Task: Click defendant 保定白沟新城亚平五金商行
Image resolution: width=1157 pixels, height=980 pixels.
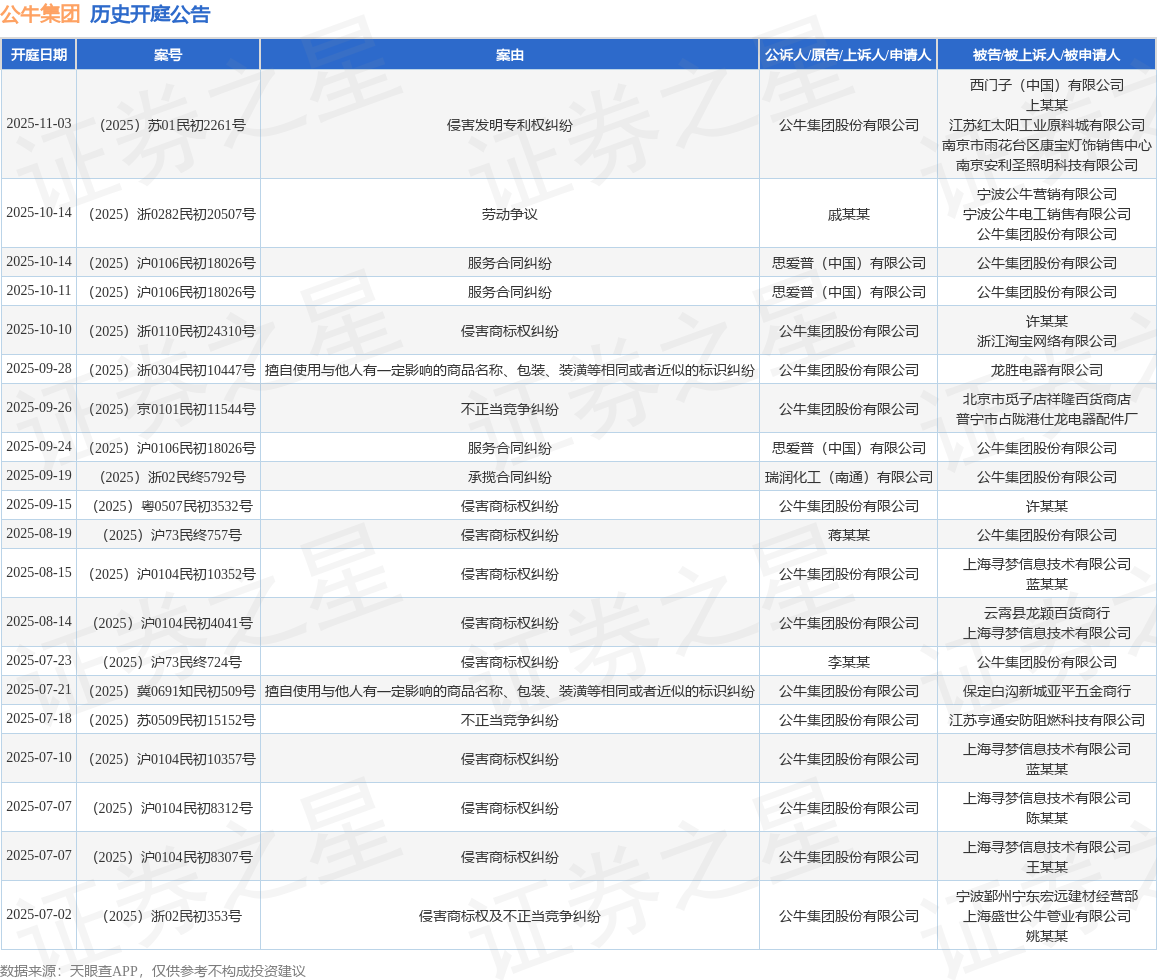Action: click(1047, 691)
